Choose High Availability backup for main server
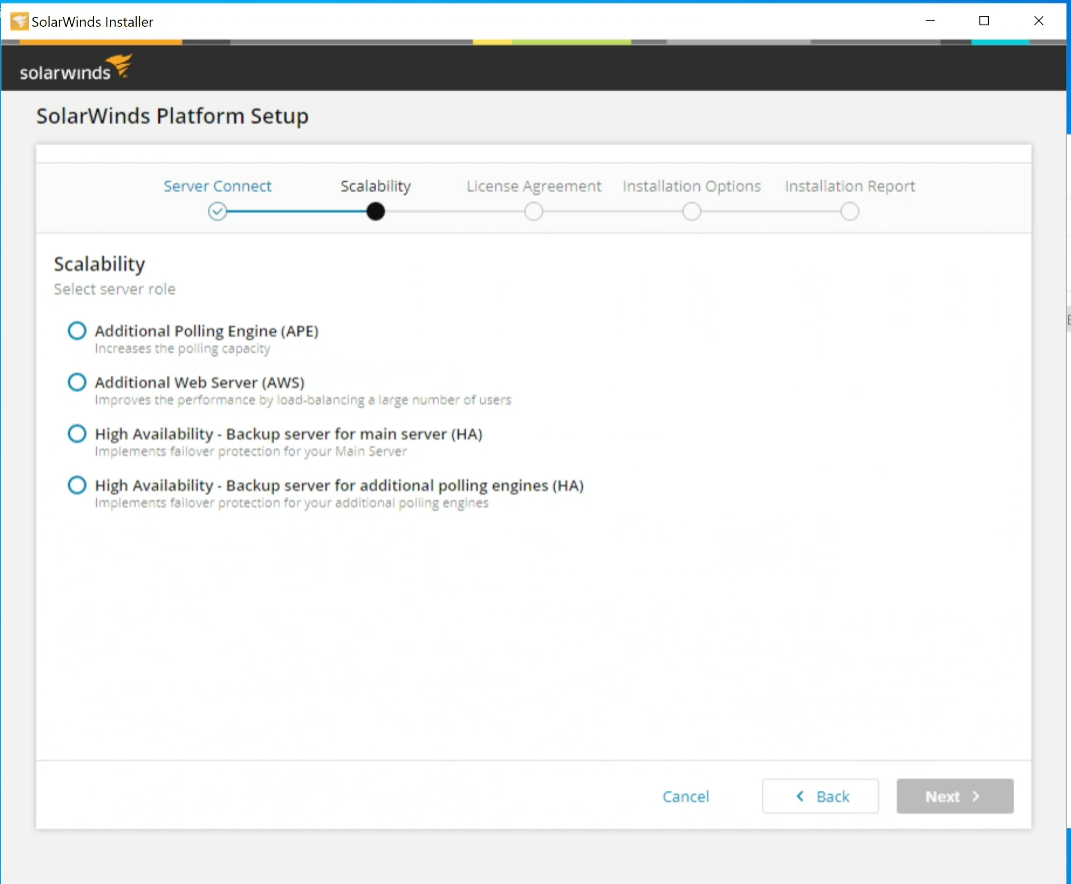Image resolution: width=1071 pixels, height=884 pixels. pyautogui.click(x=76, y=434)
